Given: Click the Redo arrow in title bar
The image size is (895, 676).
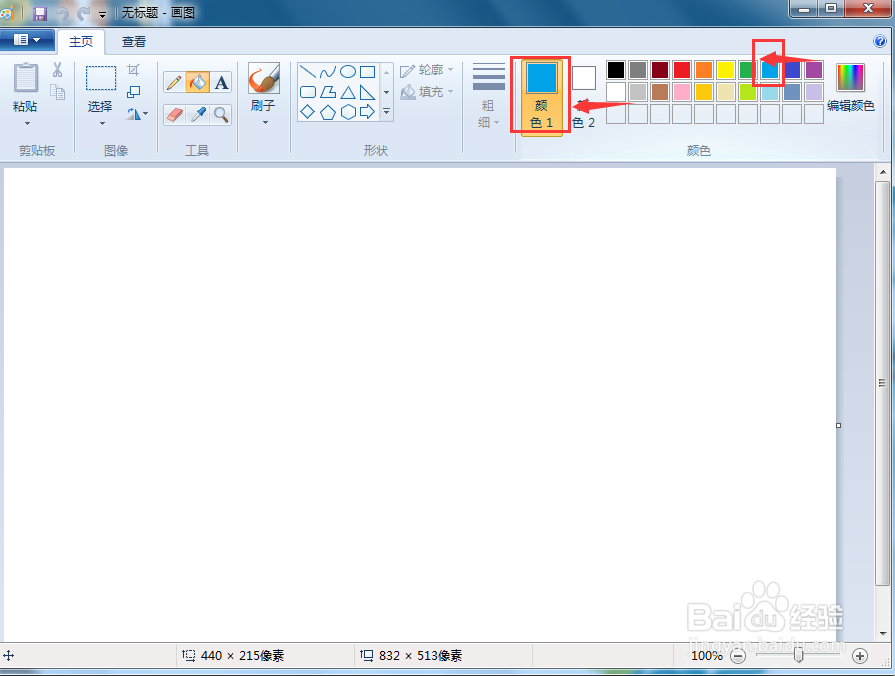Looking at the screenshot, I should (84, 13).
